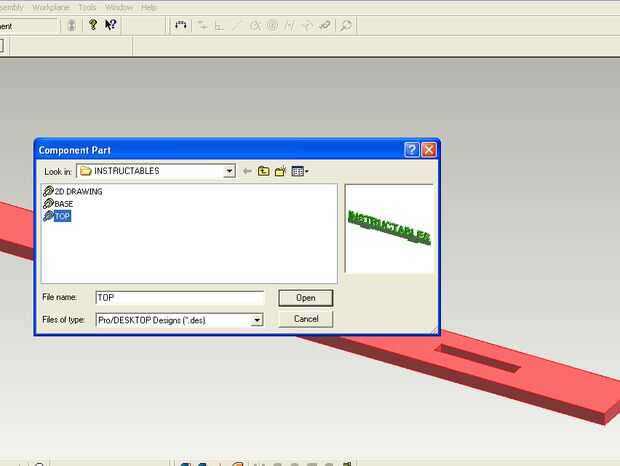This screenshot has width=620, height=466.
Task: Open the Assembly menu
Action: (11, 8)
